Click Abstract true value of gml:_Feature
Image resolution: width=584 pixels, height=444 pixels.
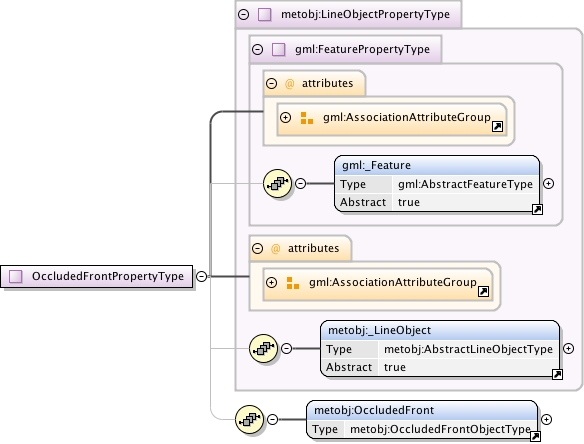click(x=409, y=202)
